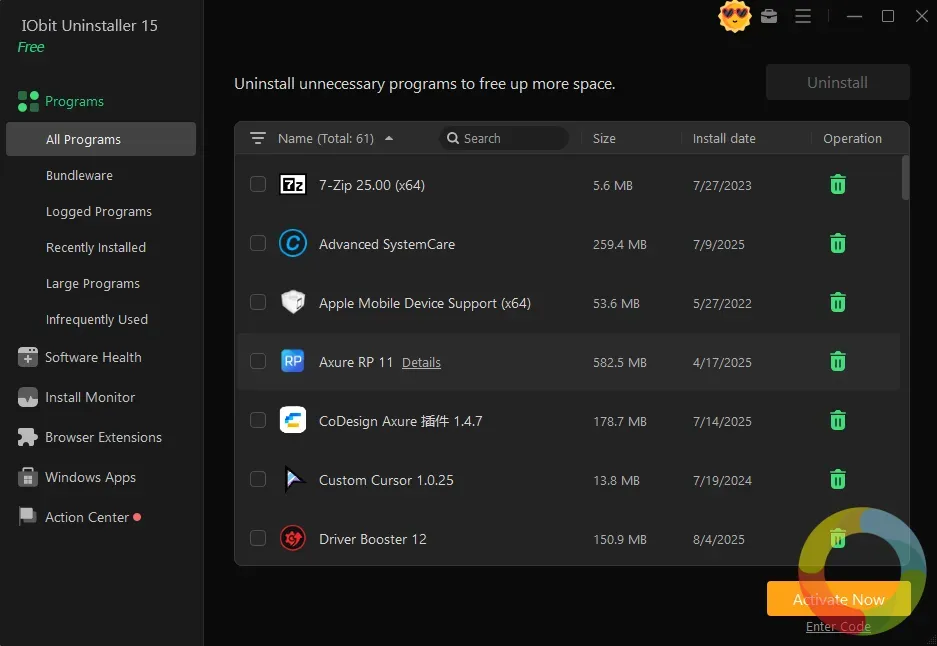Click the trash icon for Advanced SystemCare
Viewport: 937px width, 646px height.
coord(838,244)
